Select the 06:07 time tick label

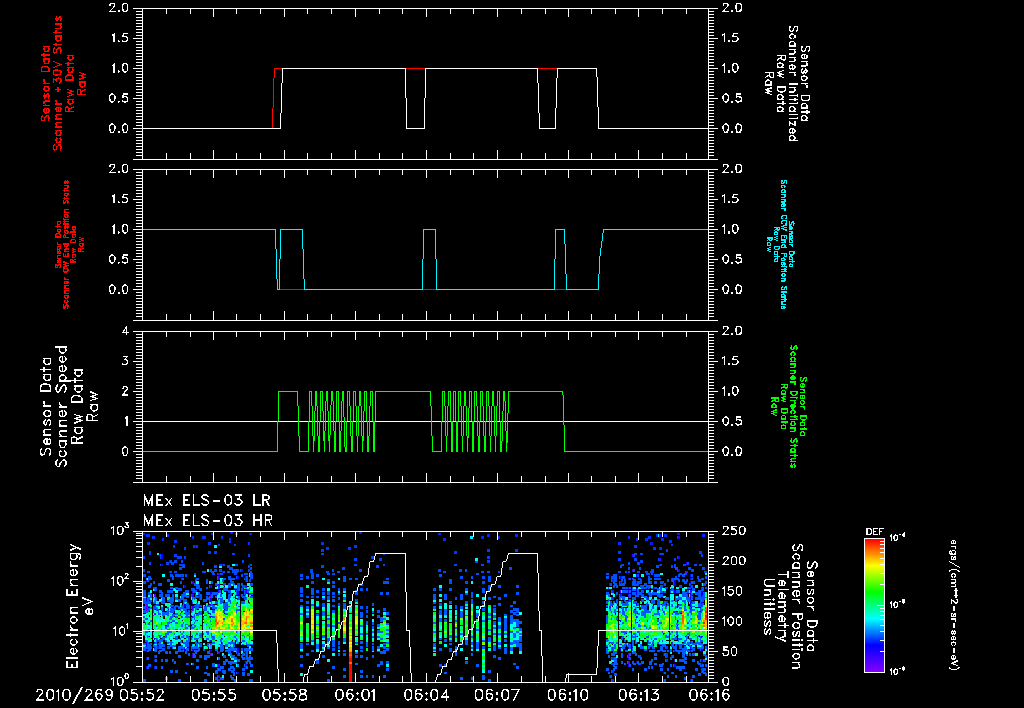[497, 695]
